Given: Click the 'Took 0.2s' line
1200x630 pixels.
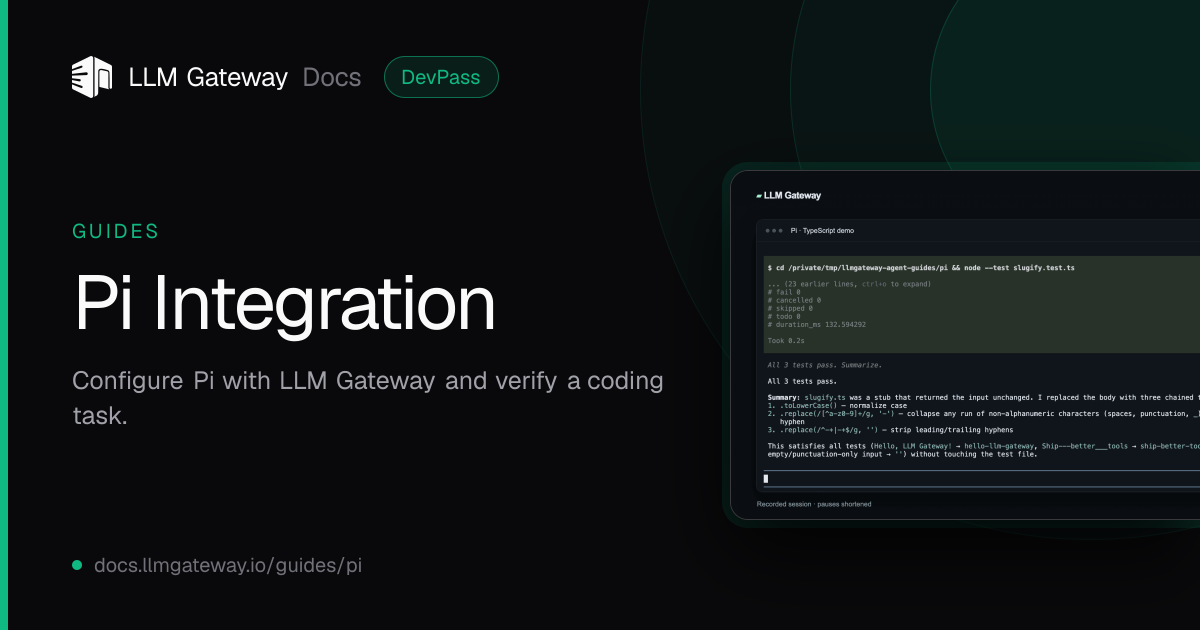Looking at the screenshot, I should click(786, 341).
